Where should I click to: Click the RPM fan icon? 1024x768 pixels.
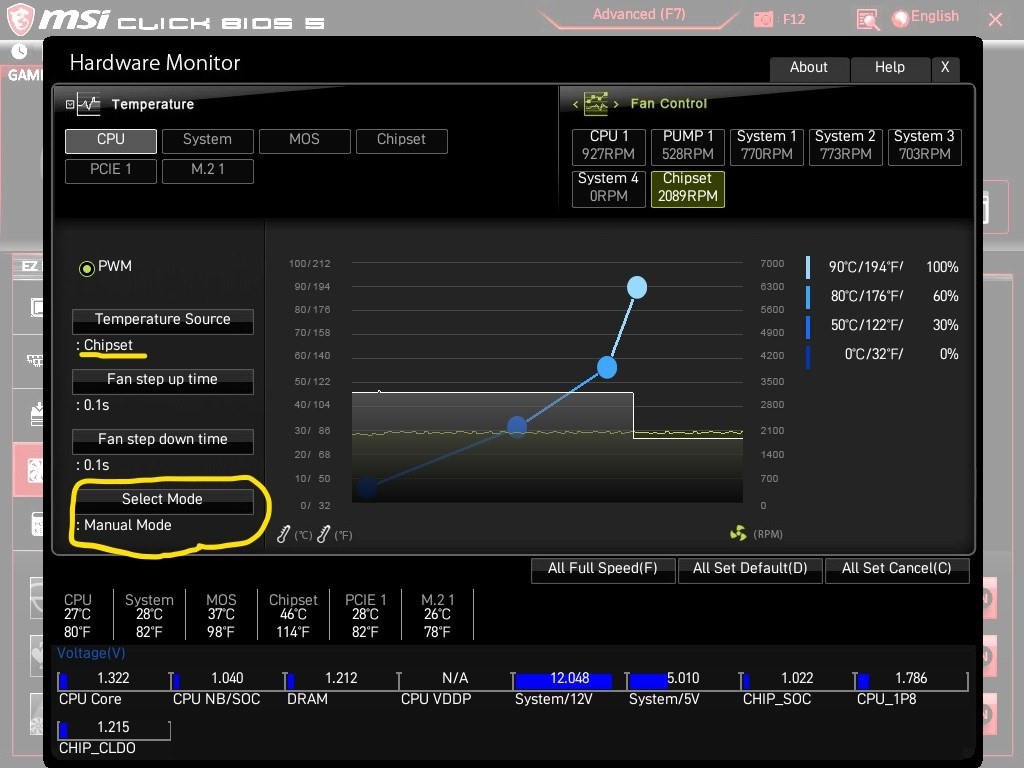738,534
